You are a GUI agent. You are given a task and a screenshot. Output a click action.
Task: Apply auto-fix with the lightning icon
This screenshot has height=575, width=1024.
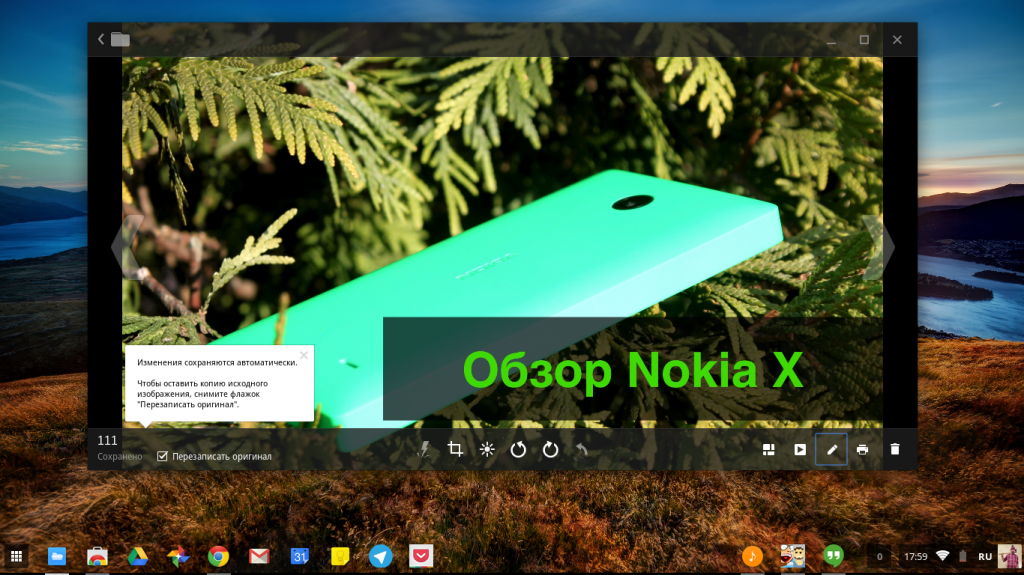click(423, 450)
